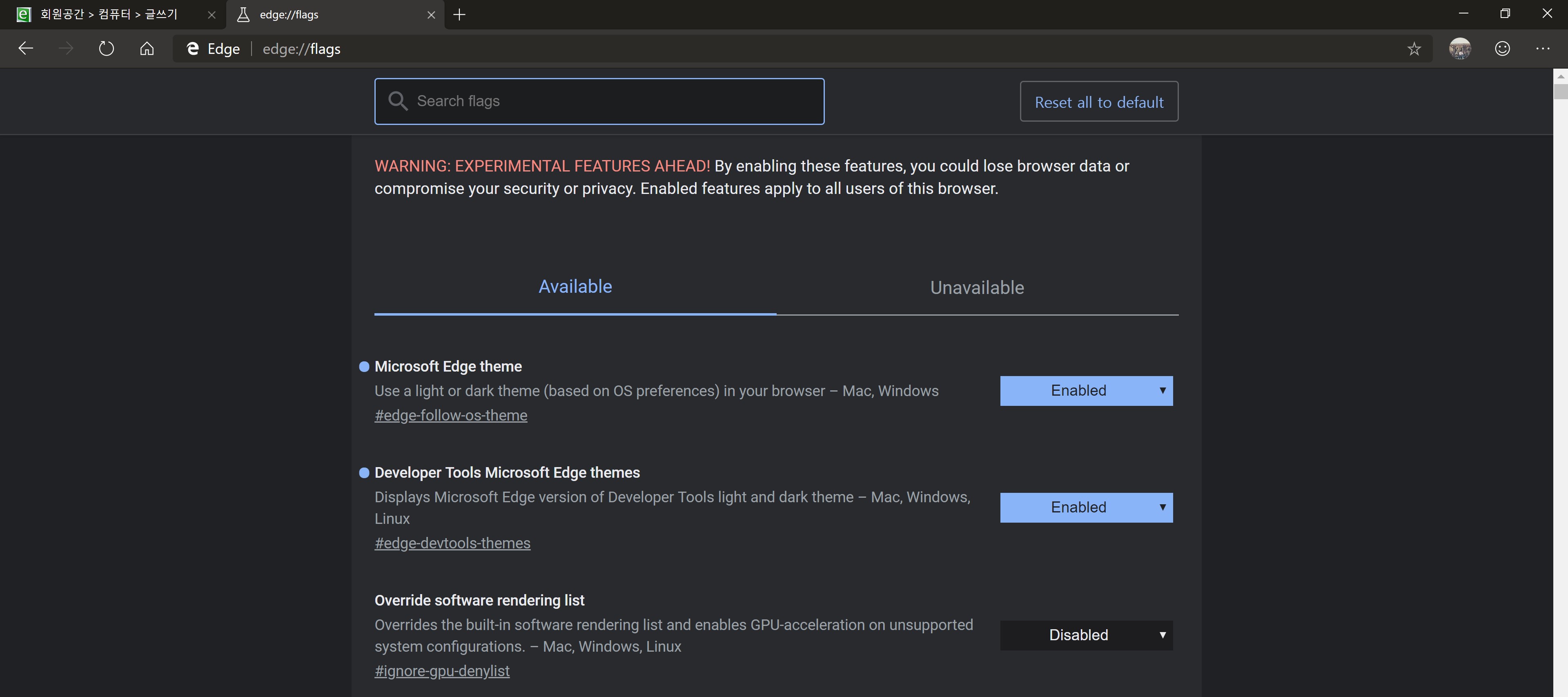Click Reset all to default button
Screen dimensions: 1568x697
click(1099, 102)
